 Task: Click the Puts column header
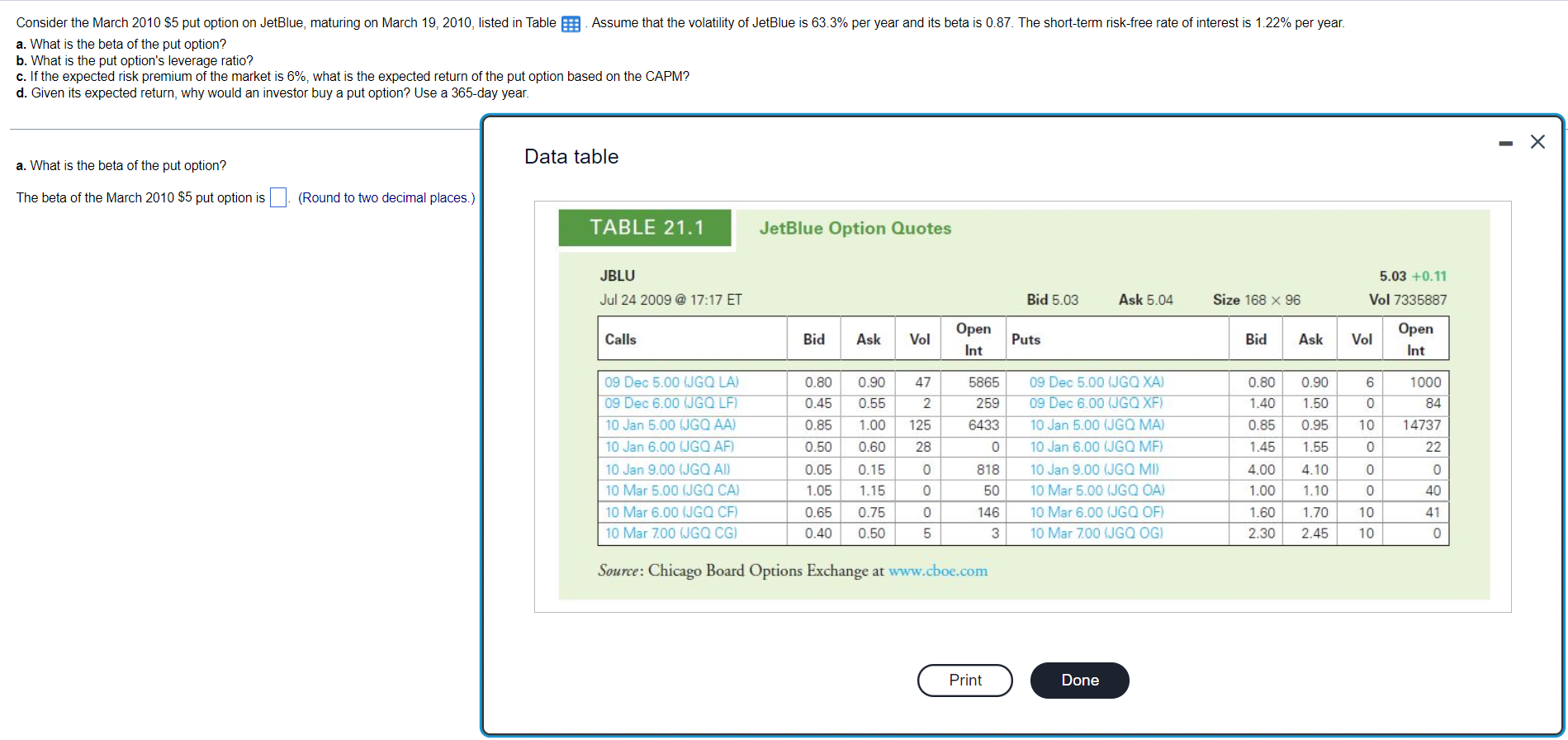[1026, 339]
